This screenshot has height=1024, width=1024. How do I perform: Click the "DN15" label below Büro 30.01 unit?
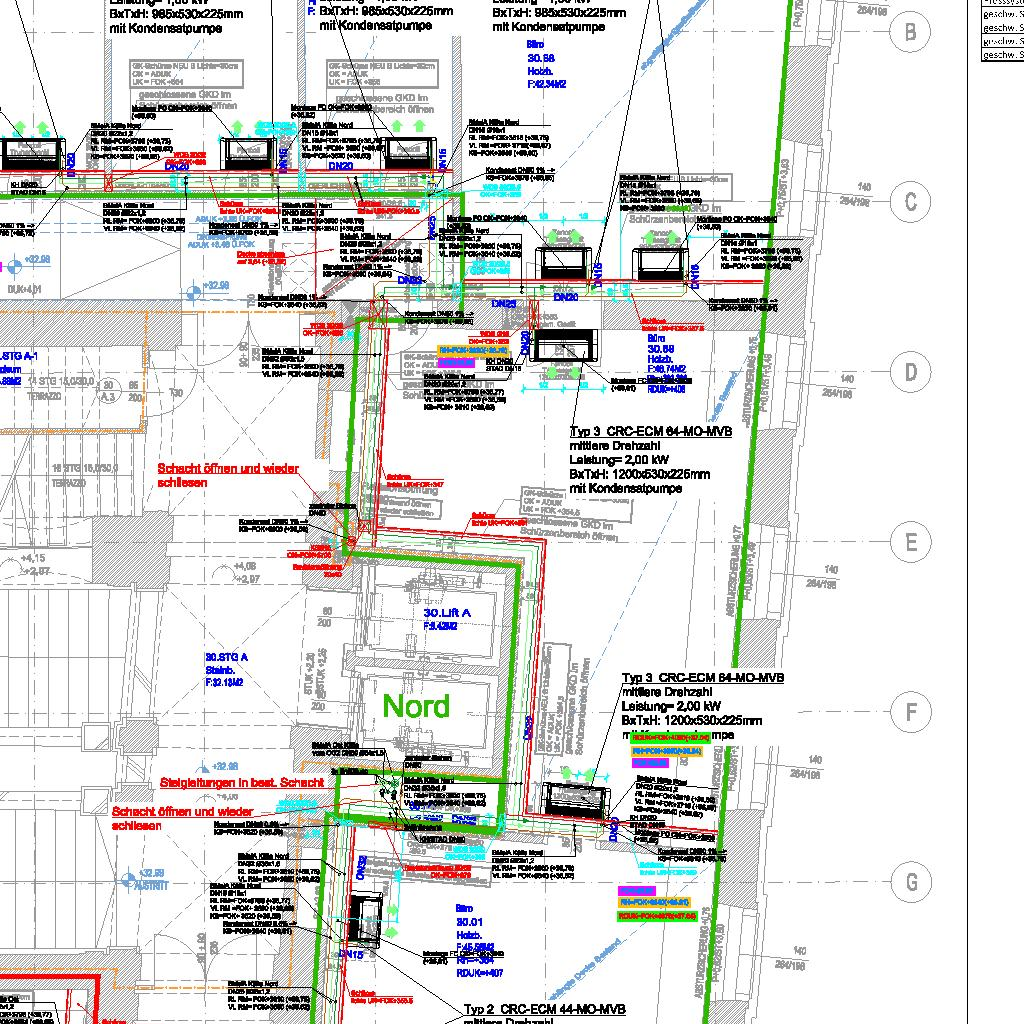pos(351,954)
